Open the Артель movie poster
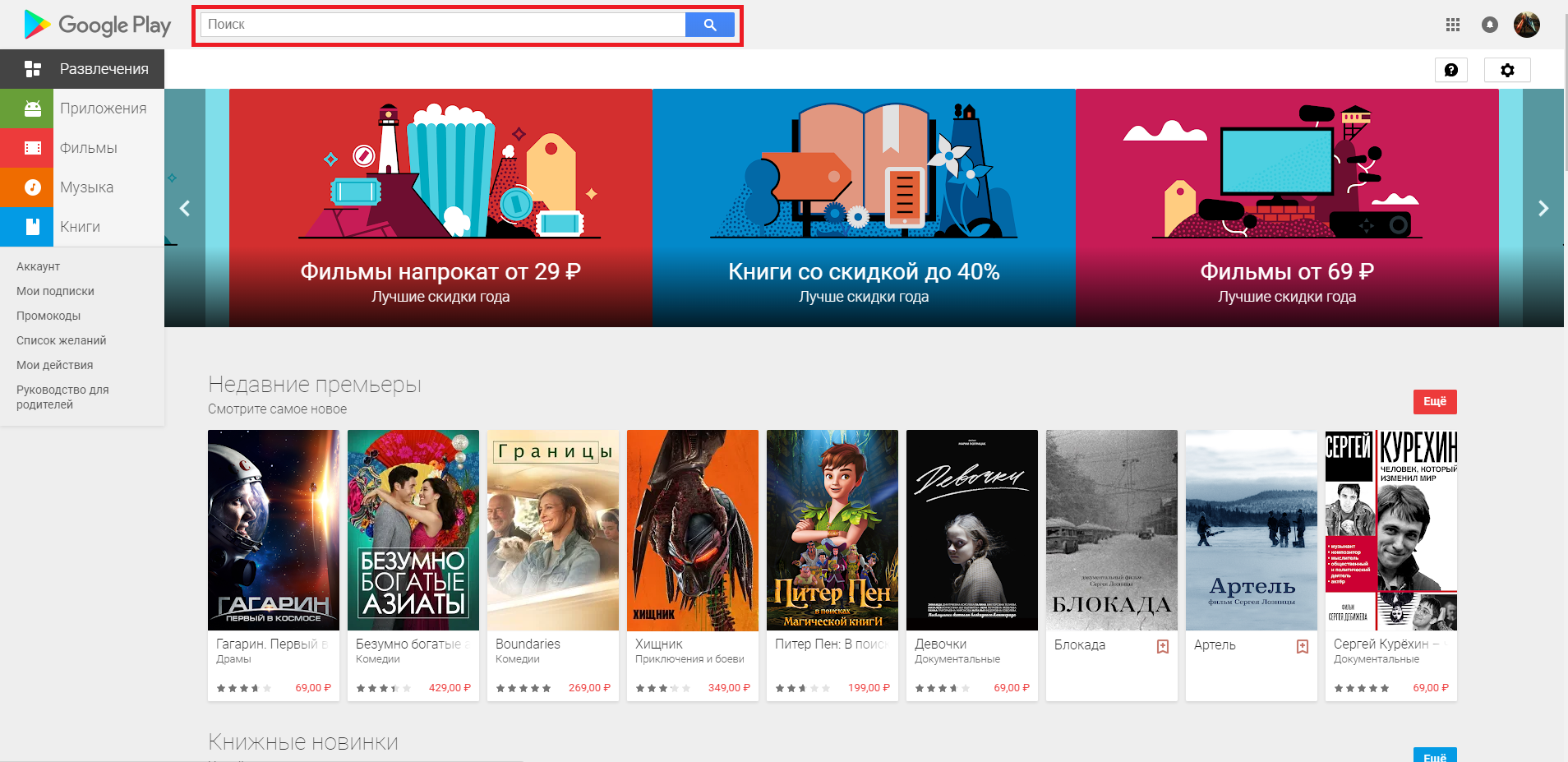This screenshot has height=762, width=1568. click(x=1252, y=530)
